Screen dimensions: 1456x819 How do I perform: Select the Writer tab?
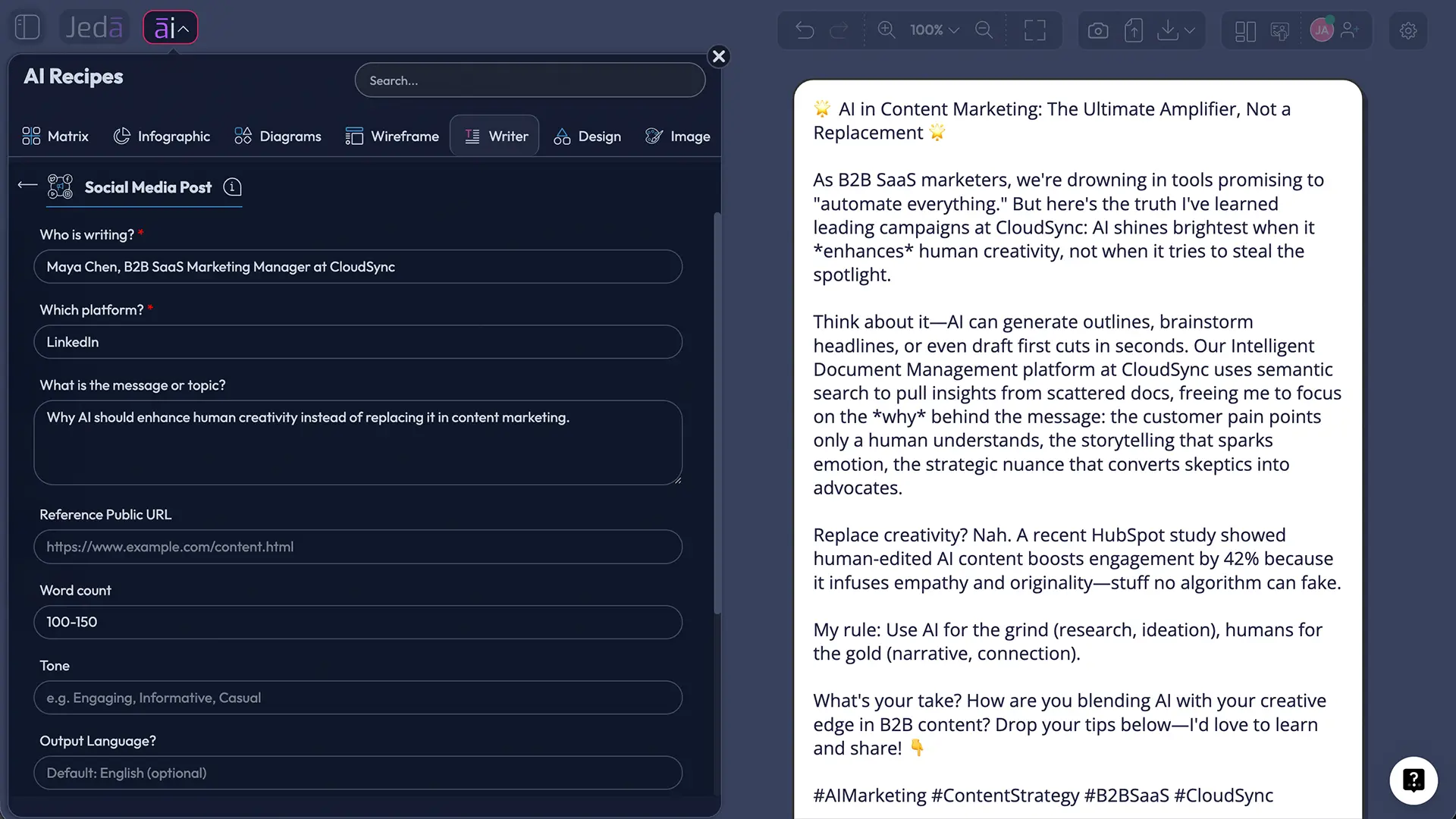coord(494,136)
